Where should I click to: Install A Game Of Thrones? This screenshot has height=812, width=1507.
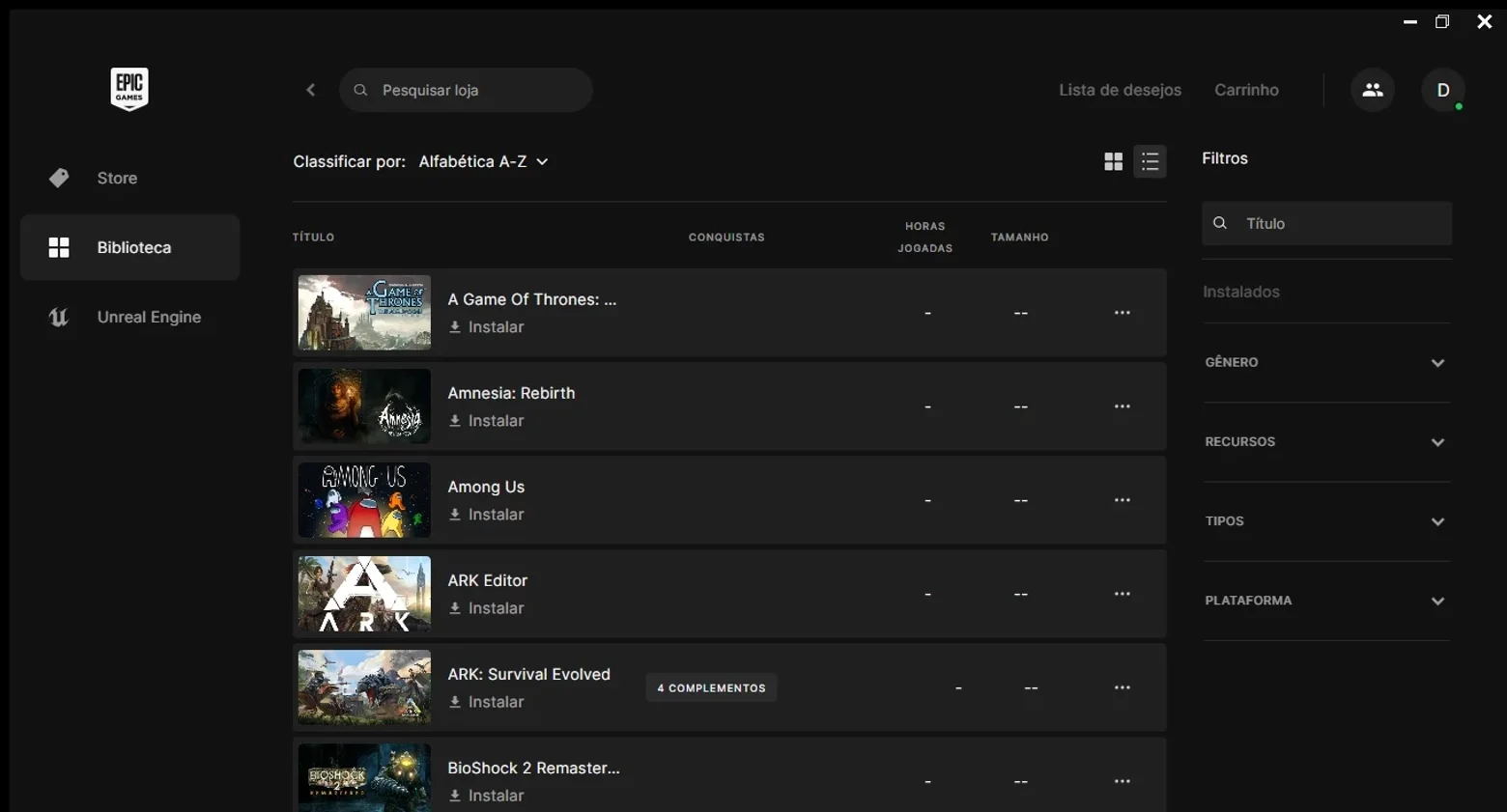[487, 327]
